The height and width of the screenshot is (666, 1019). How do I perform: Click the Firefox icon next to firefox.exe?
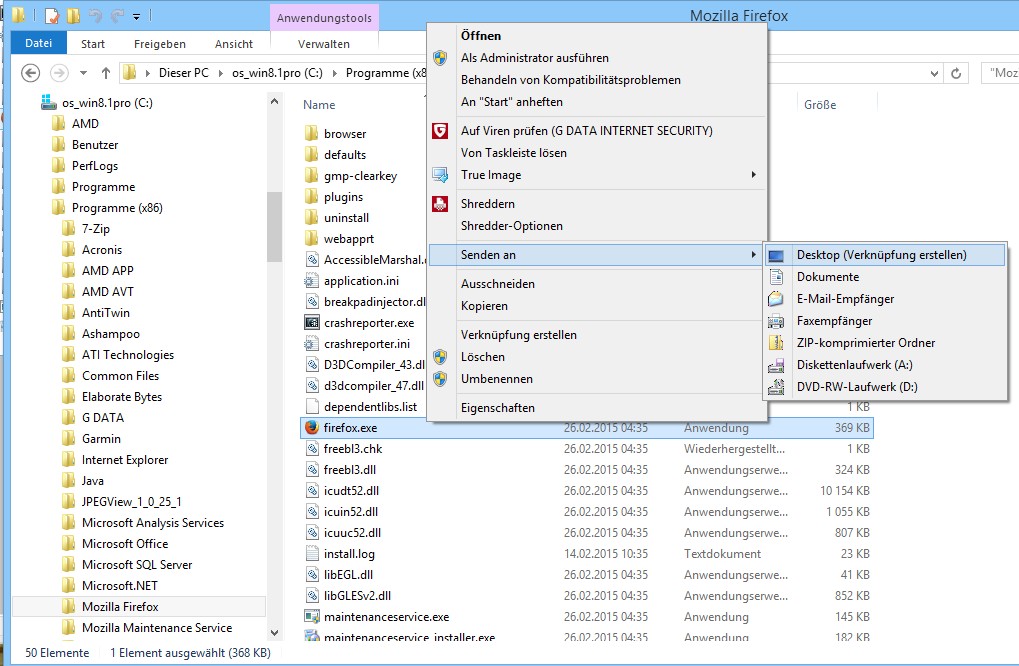[312, 428]
